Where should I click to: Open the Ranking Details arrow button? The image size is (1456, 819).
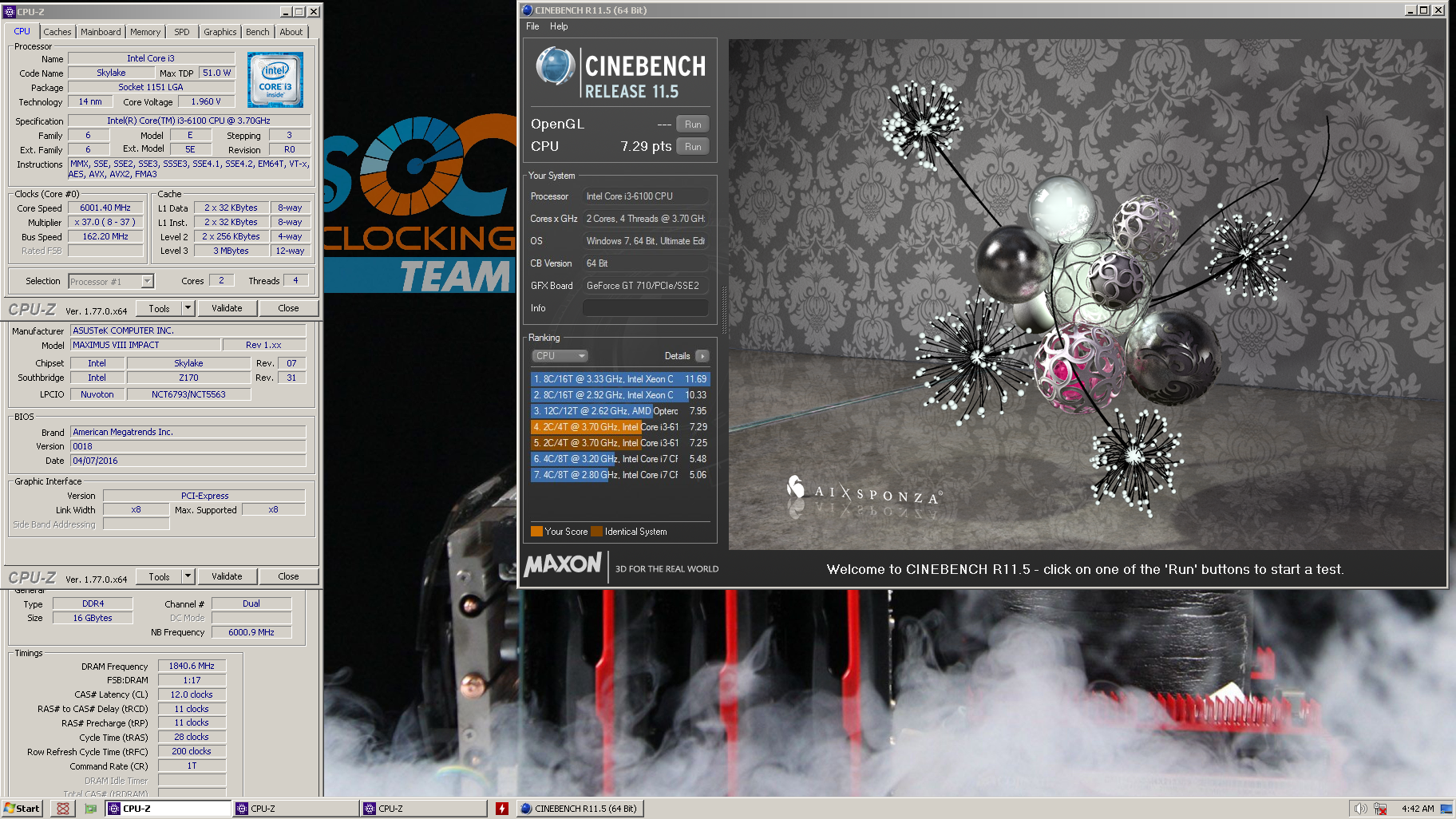[702, 356]
